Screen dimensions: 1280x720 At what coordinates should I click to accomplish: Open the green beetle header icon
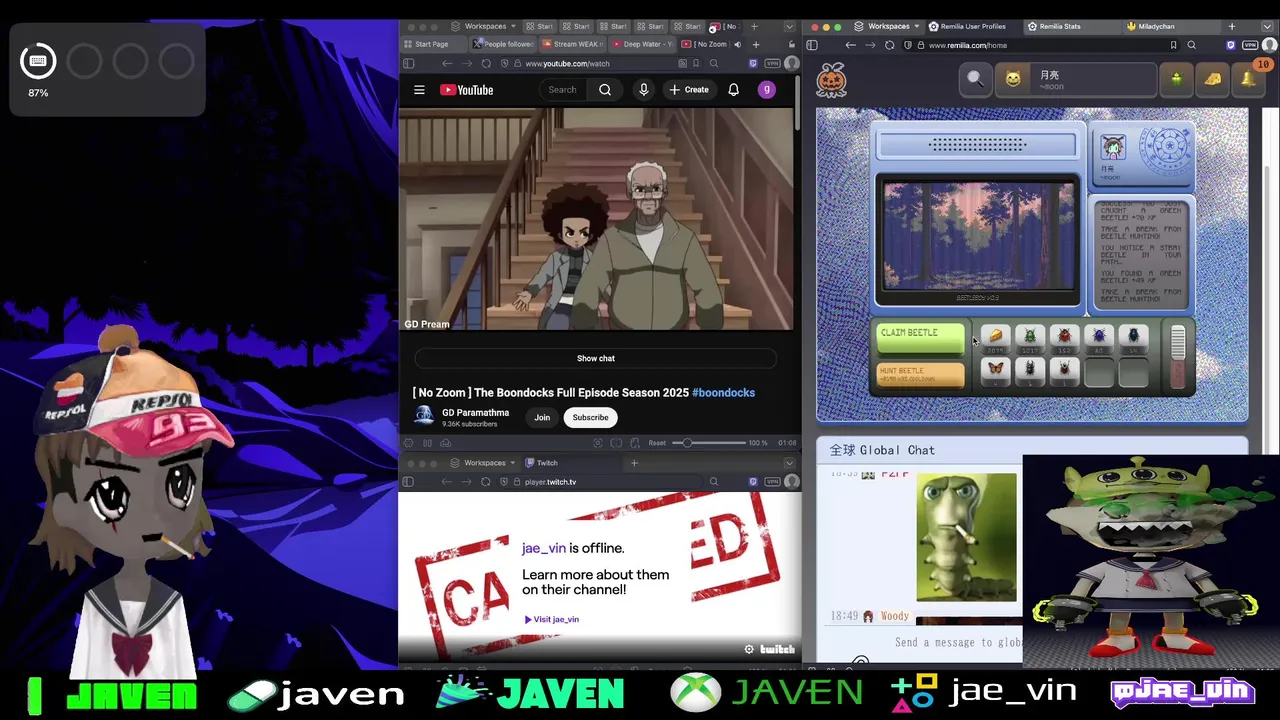[x=1177, y=79]
